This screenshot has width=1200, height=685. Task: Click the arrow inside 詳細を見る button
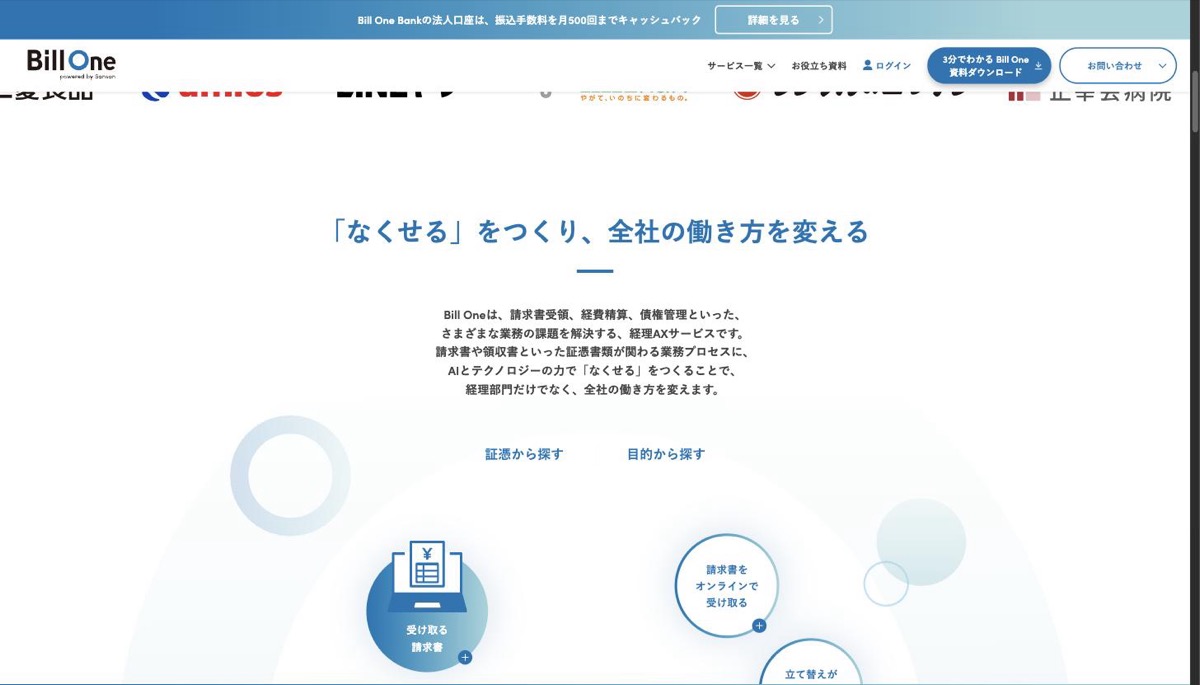pos(821,20)
